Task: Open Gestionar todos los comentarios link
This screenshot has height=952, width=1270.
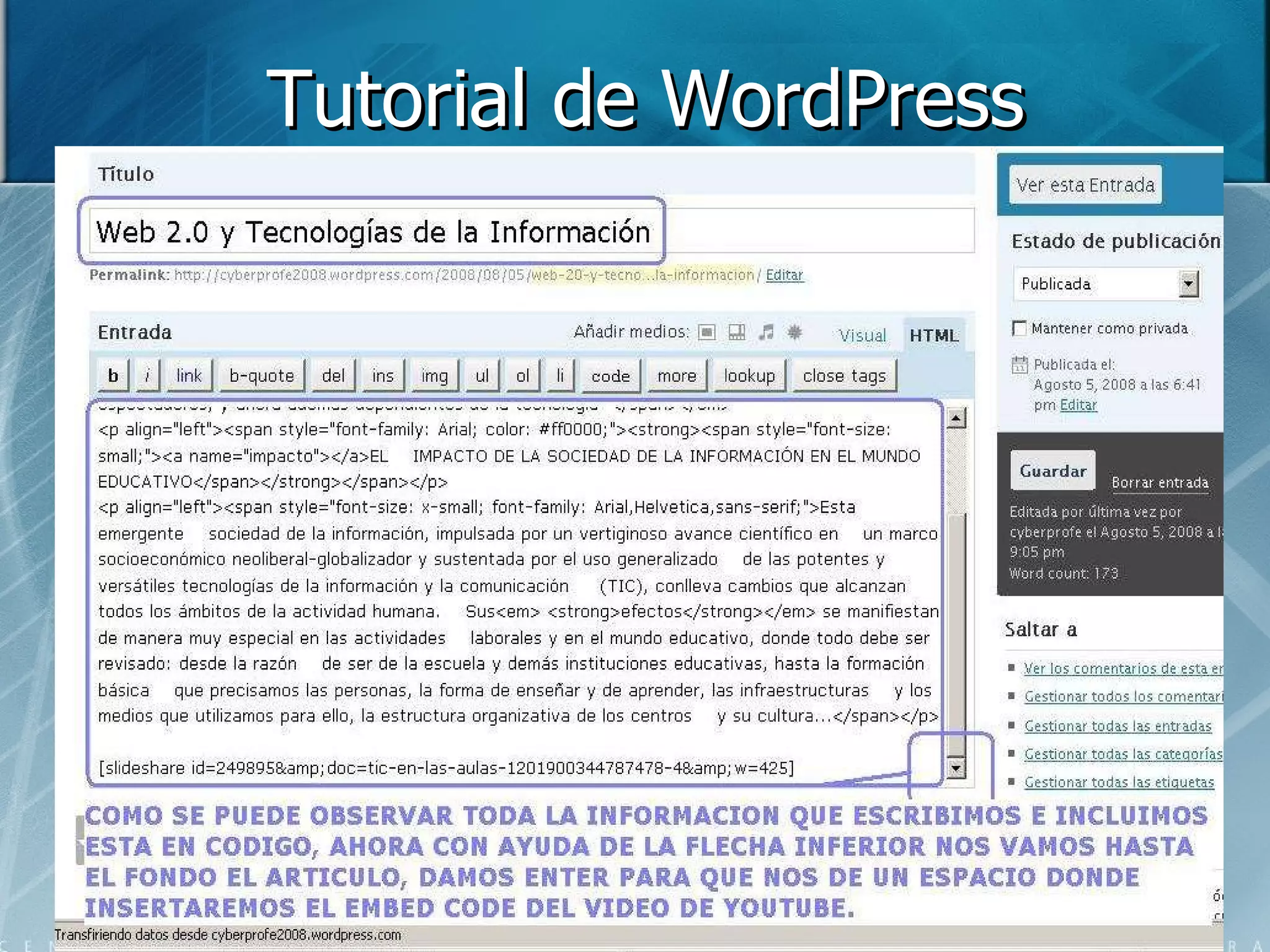Action: pyautogui.click(x=1123, y=697)
